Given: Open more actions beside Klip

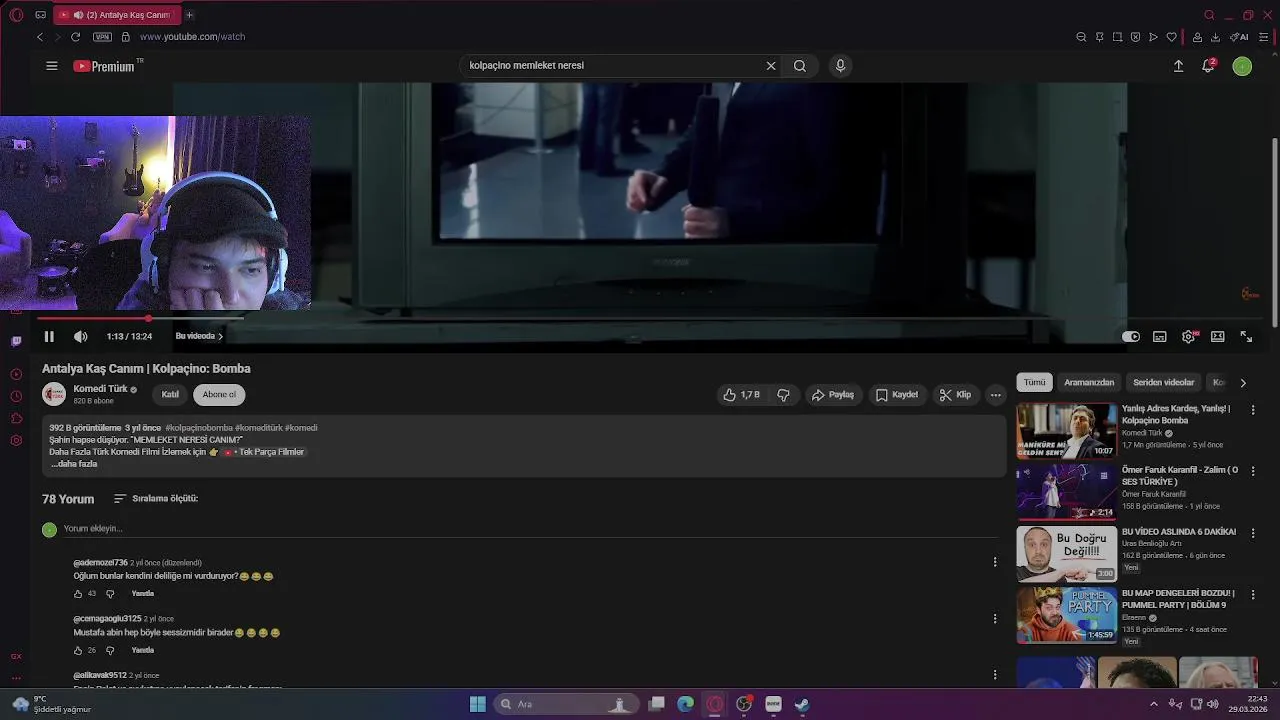Looking at the screenshot, I should pos(995,395).
